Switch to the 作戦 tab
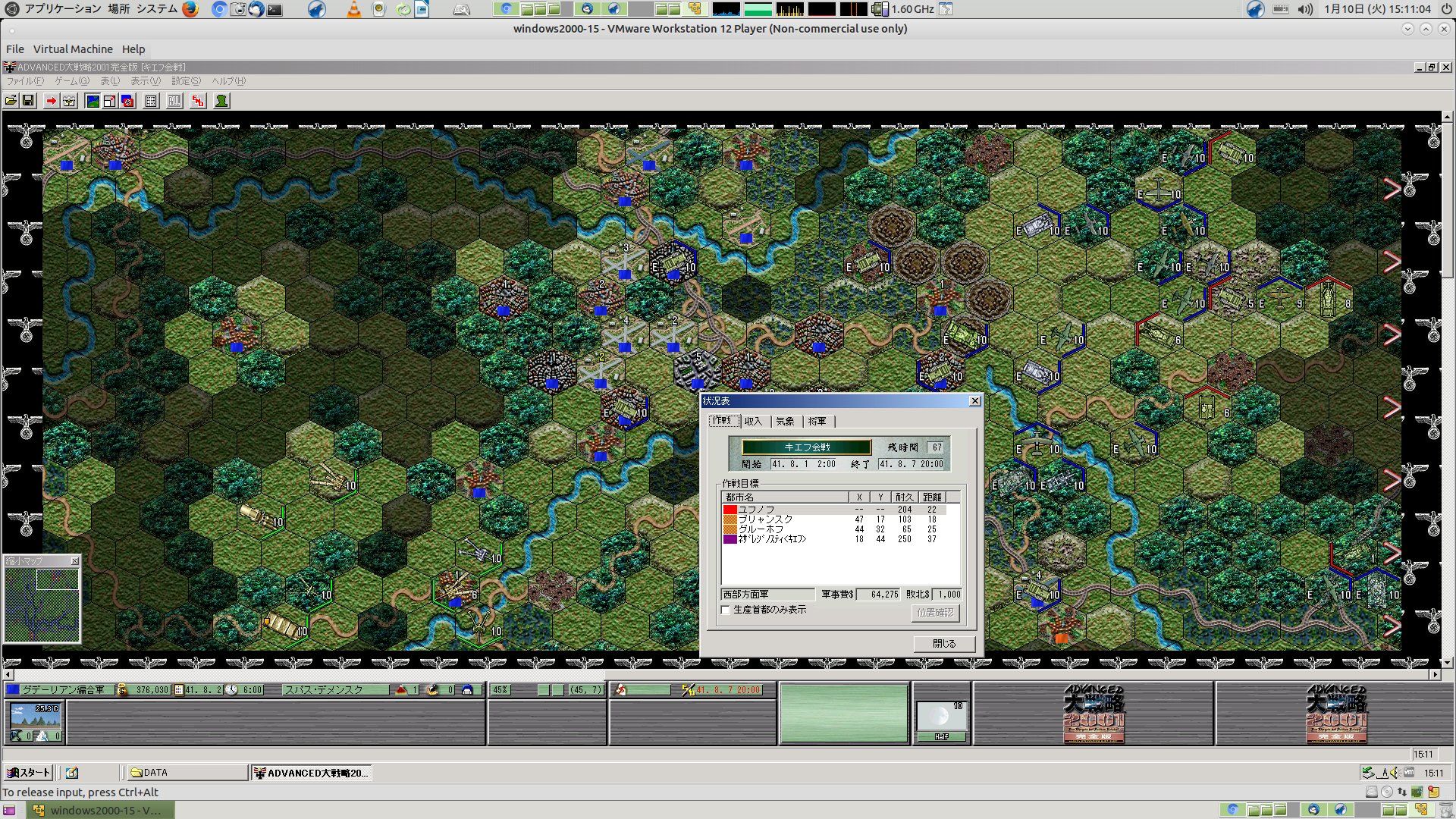The image size is (1456, 819). click(723, 421)
